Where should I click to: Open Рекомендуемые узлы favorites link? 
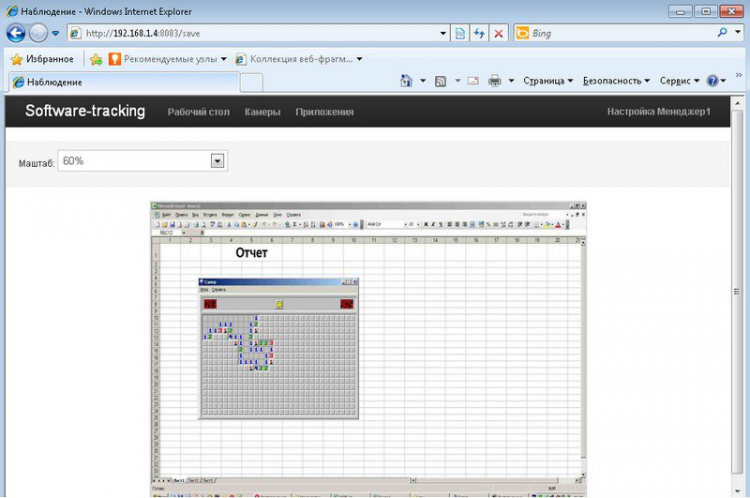(167, 59)
